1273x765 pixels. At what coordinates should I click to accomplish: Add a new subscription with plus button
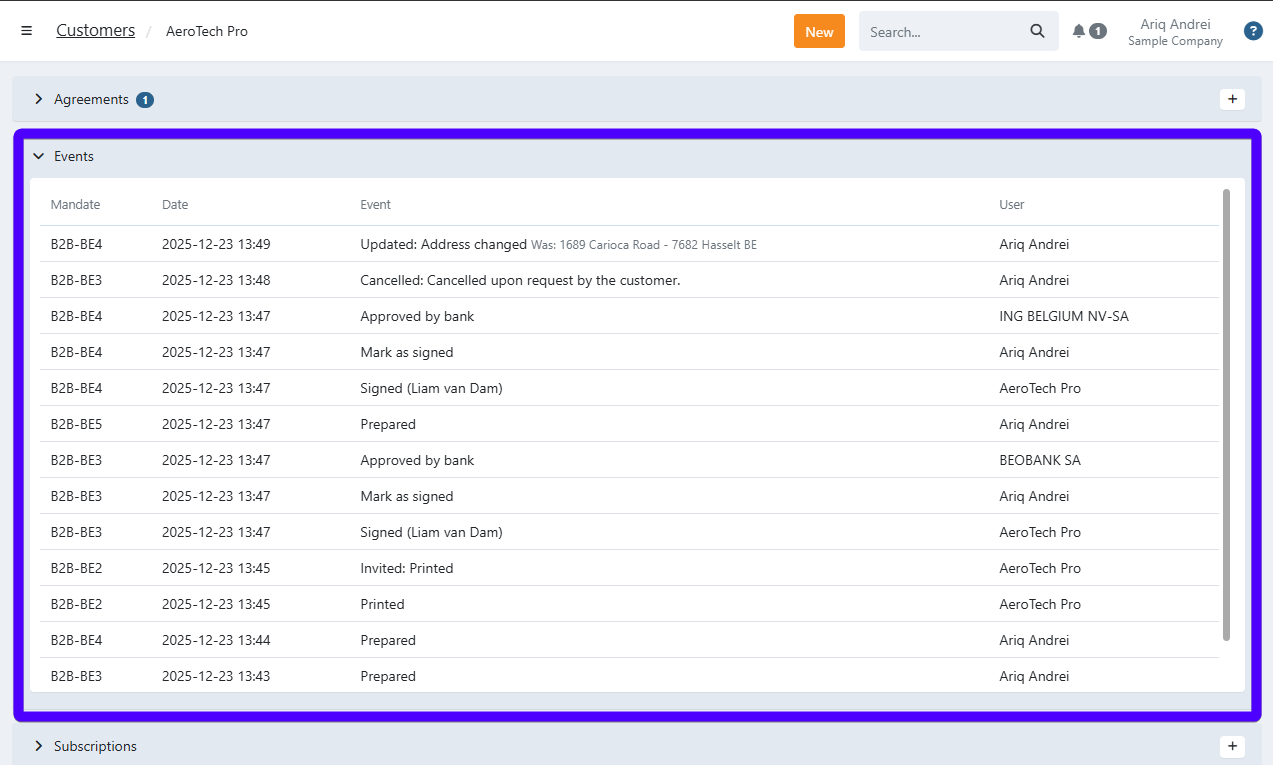tap(1232, 746)
